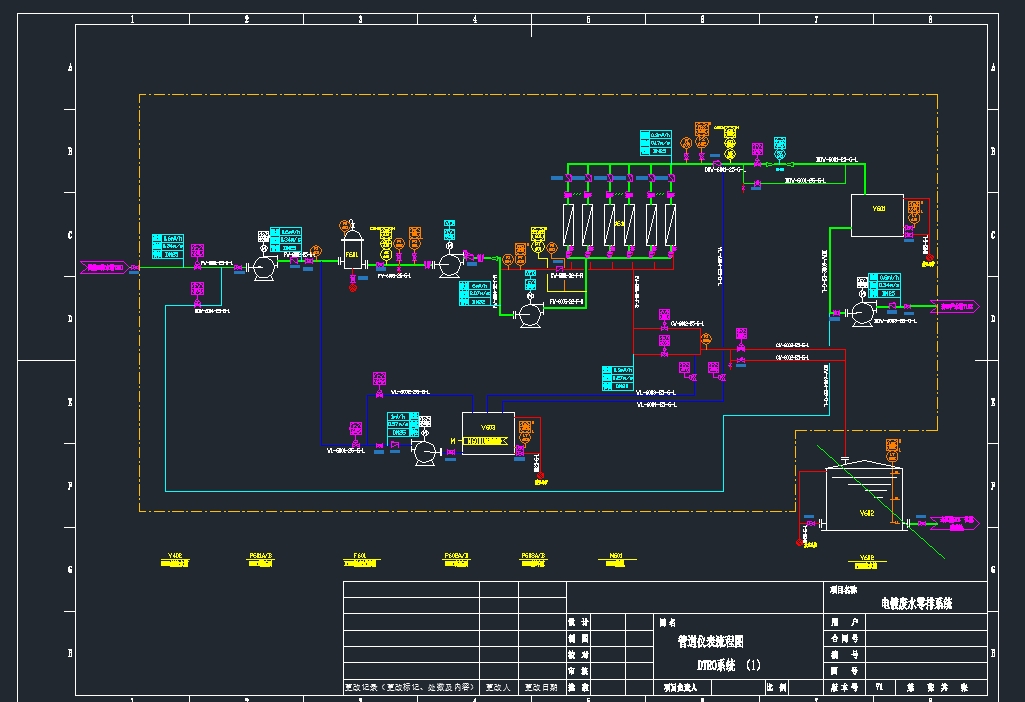Screen dimensions: 1025x702
Task: Click the yellow legend label below tank V602
Action: tap(866, 561)
